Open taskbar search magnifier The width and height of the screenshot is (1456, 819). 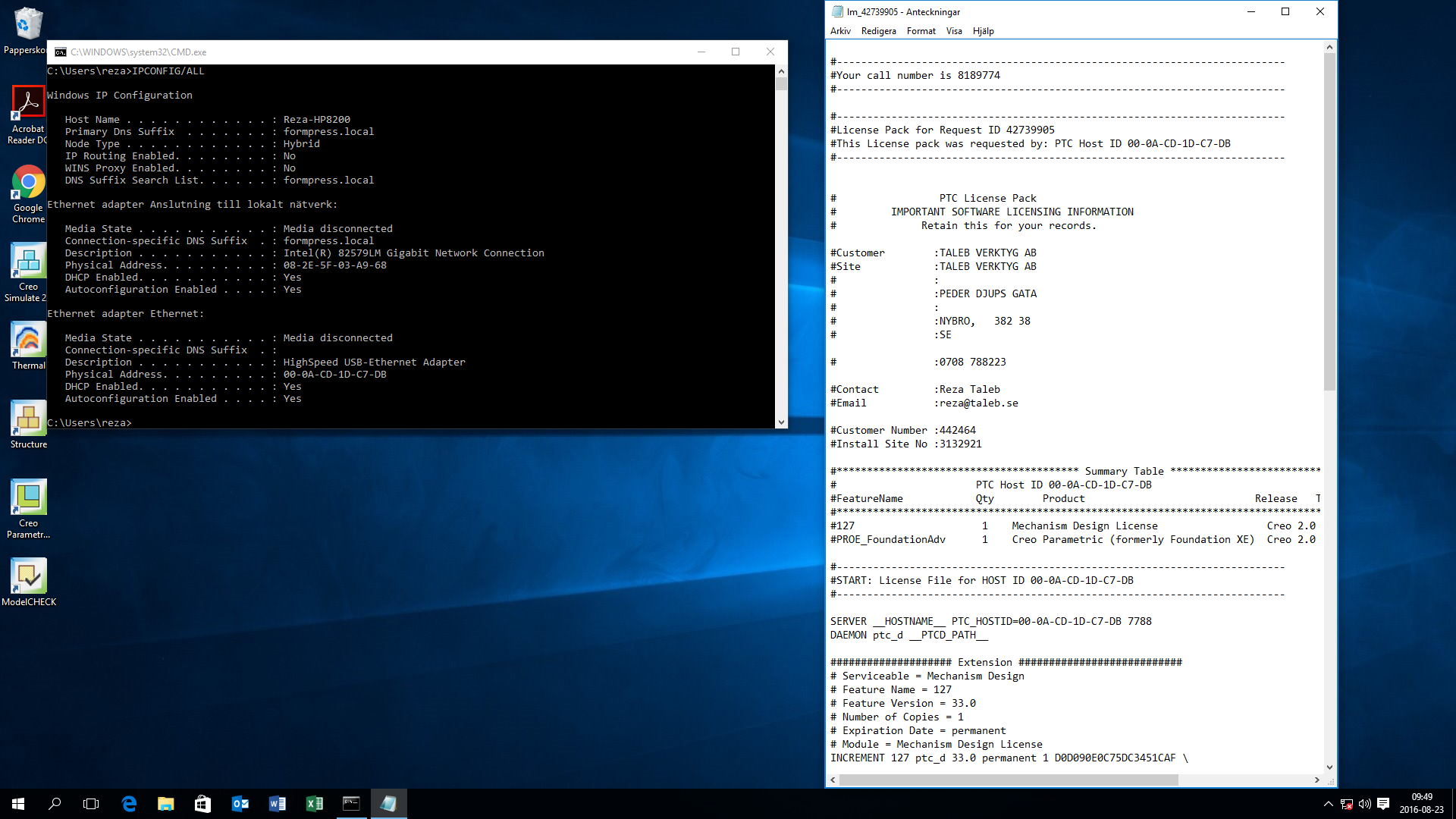[55, 804]
